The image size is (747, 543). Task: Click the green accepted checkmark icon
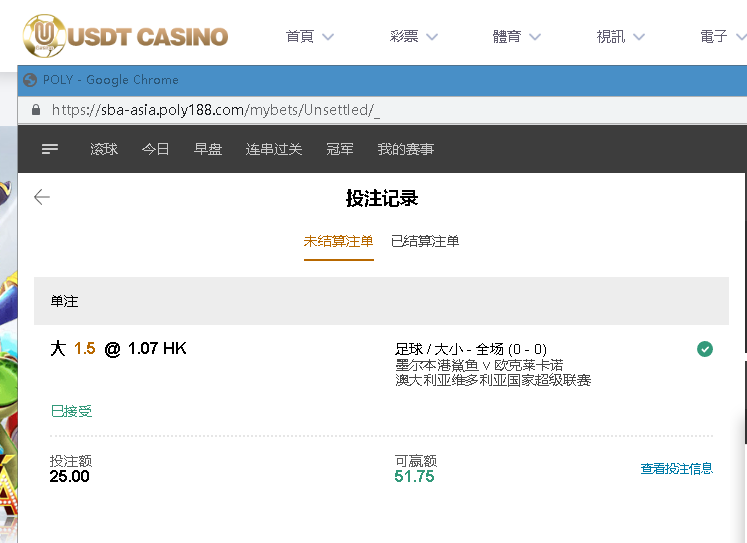(x=705, y=349)
